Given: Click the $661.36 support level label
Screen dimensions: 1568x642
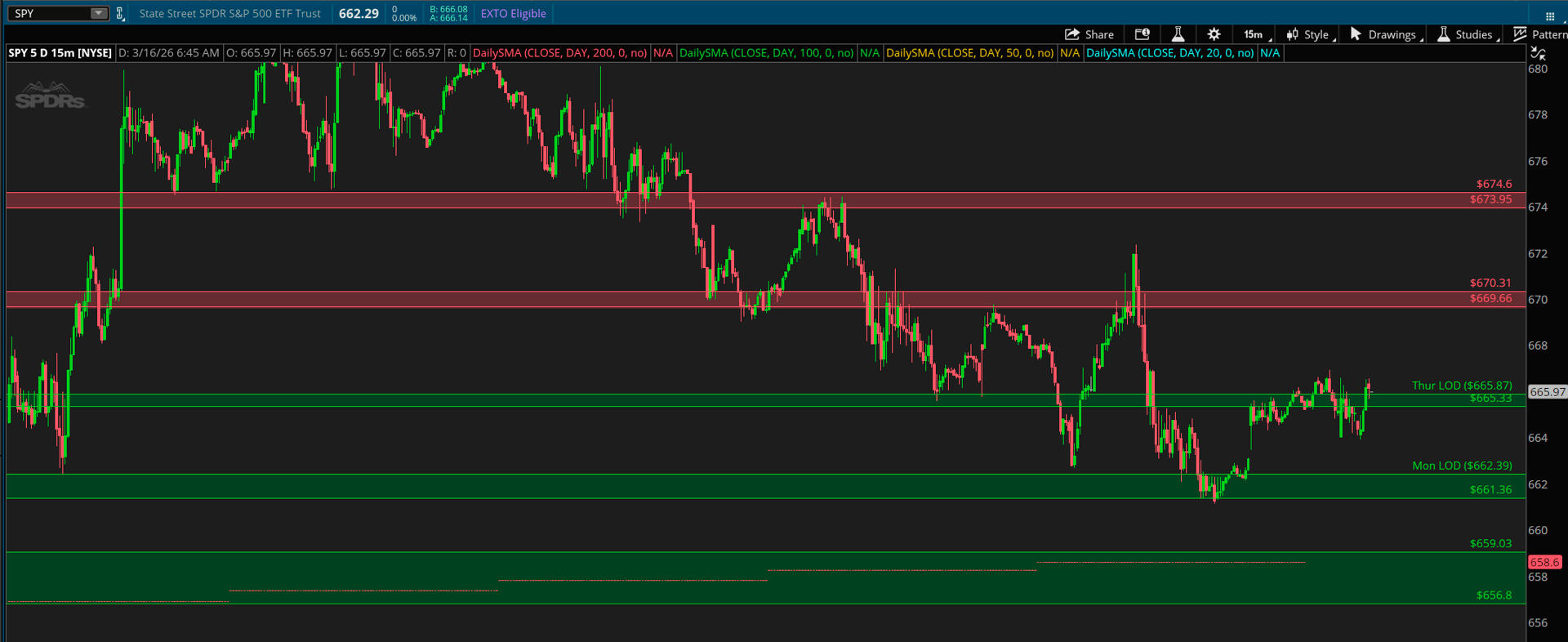Looking at the screenshot, I should (x=1490, y=489).
